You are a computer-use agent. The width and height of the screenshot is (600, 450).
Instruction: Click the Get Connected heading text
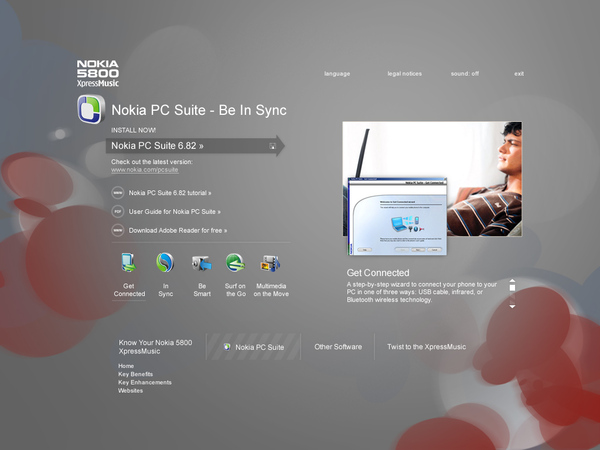tap(378, 273)
